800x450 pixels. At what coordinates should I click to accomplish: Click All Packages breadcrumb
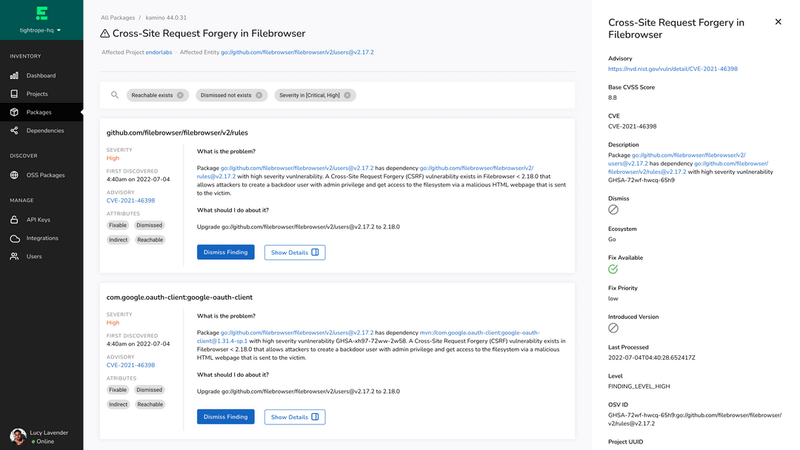coord(119,17)
